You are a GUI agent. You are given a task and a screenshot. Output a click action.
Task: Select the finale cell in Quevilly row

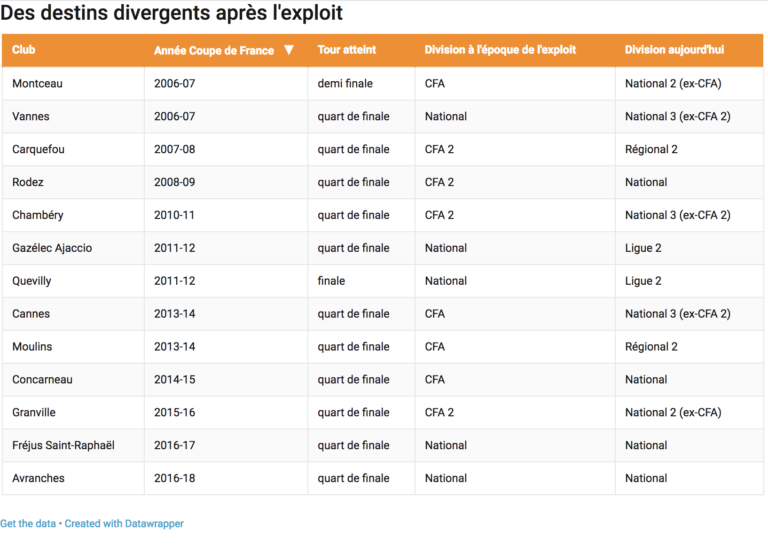(x=331, y=281)
